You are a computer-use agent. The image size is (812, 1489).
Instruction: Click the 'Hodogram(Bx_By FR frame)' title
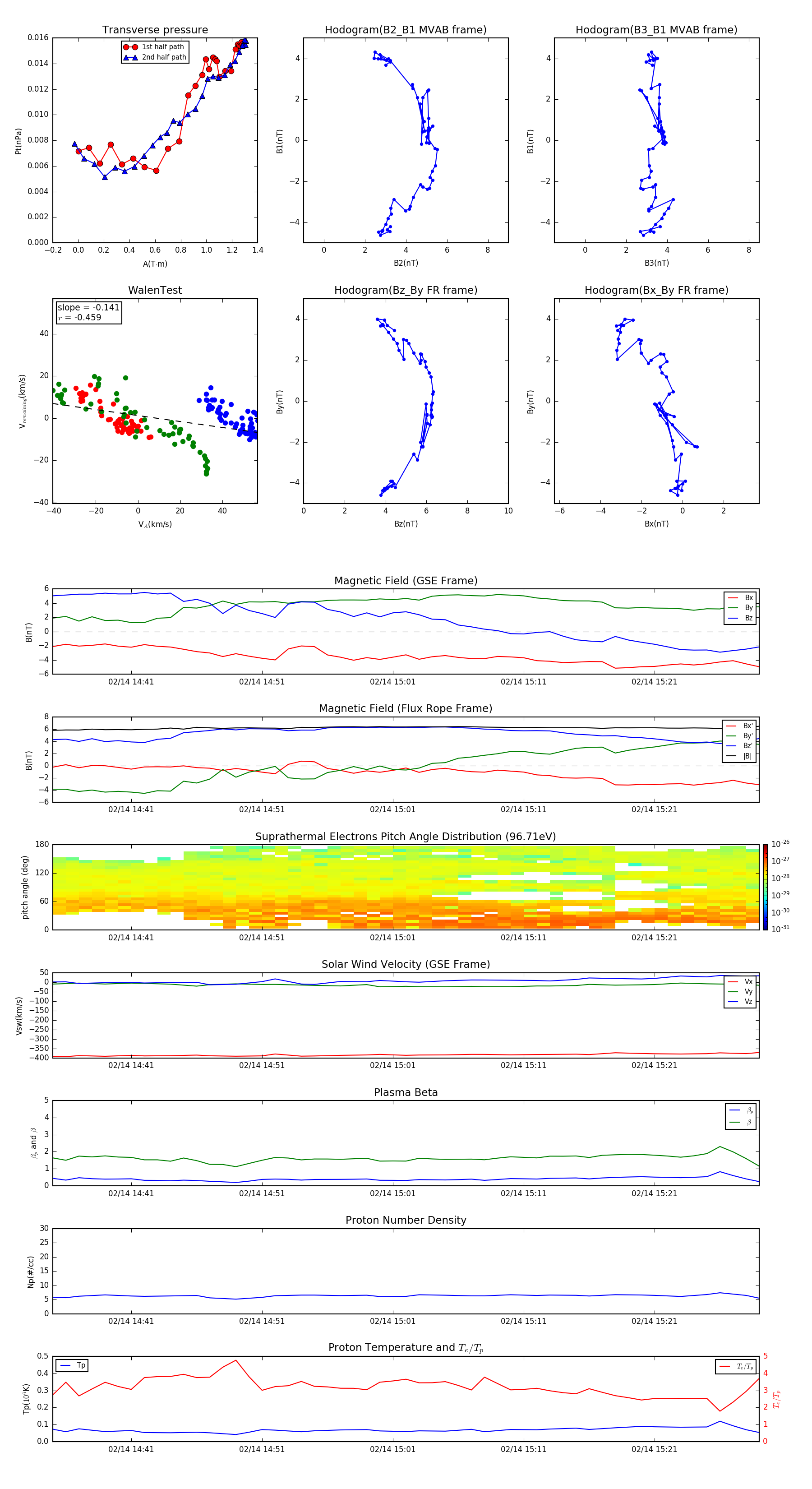coord(656,290)
